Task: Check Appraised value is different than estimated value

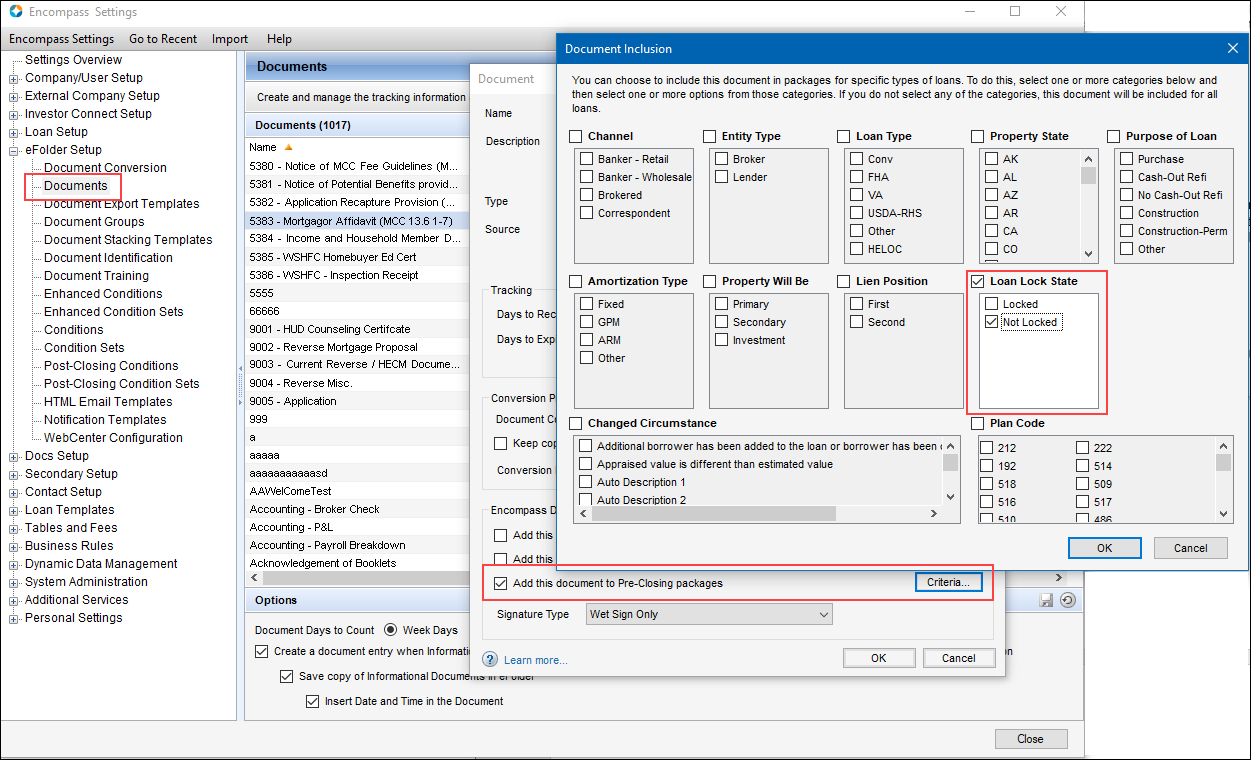Action: [587, 464]
